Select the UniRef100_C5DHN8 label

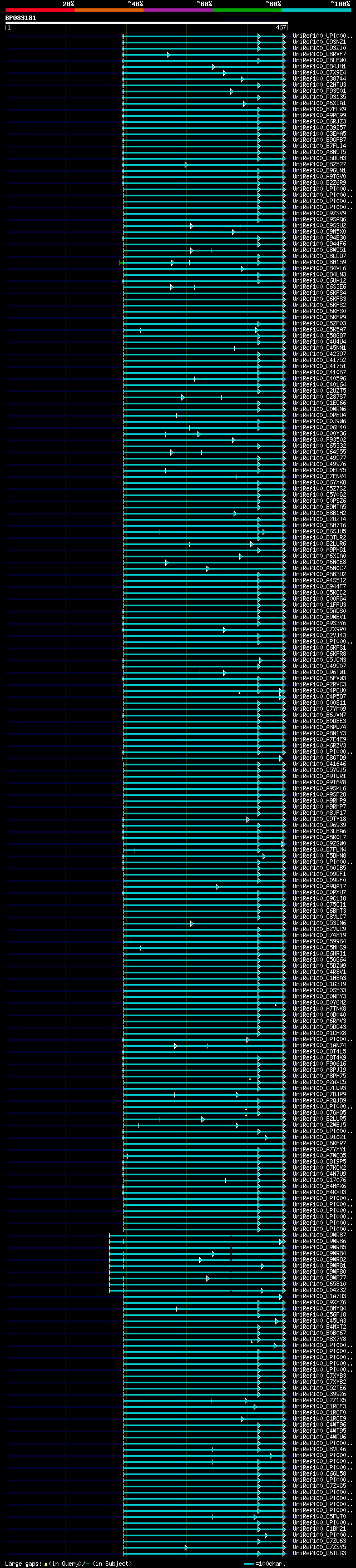319,856
